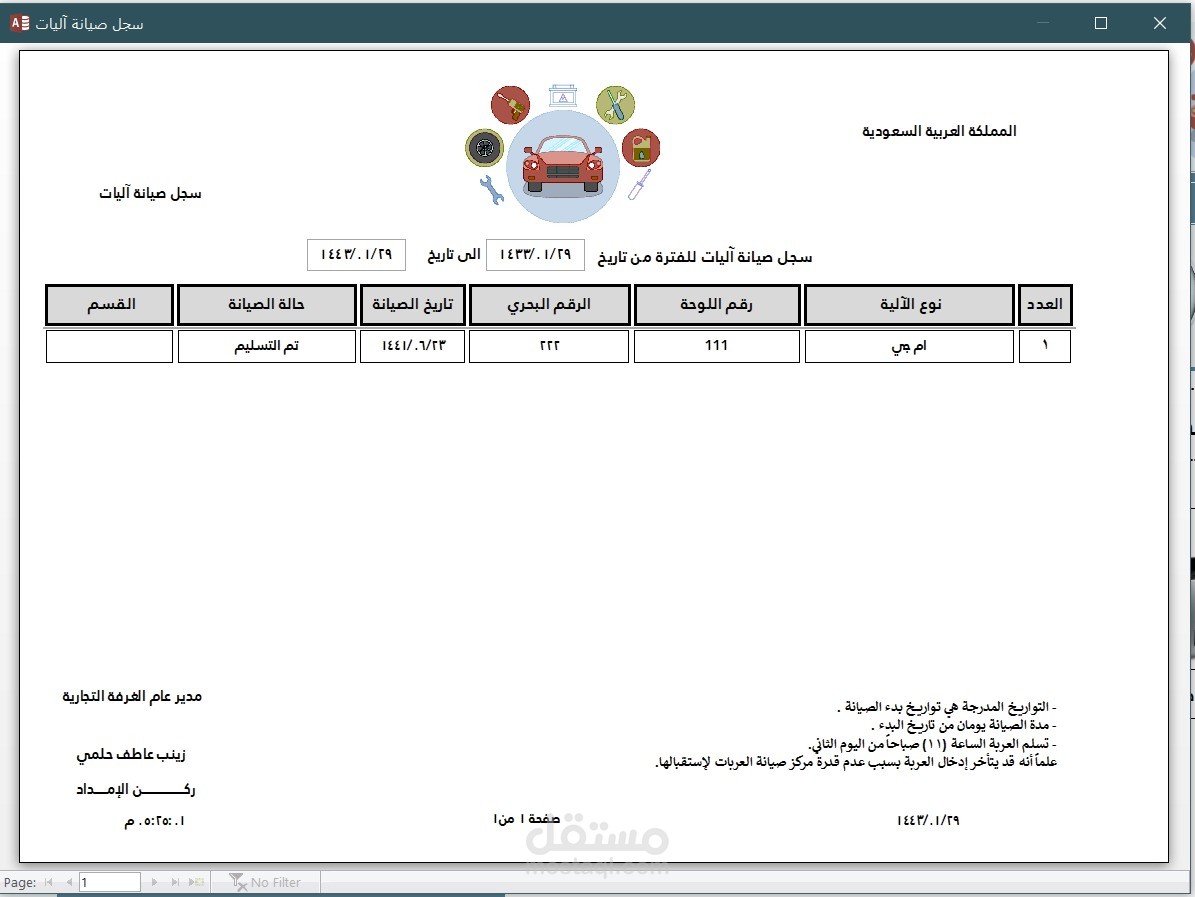Click the note starting with علماً أنه
The width and height of the screenshot is (1195, 897).
(856, 761)
